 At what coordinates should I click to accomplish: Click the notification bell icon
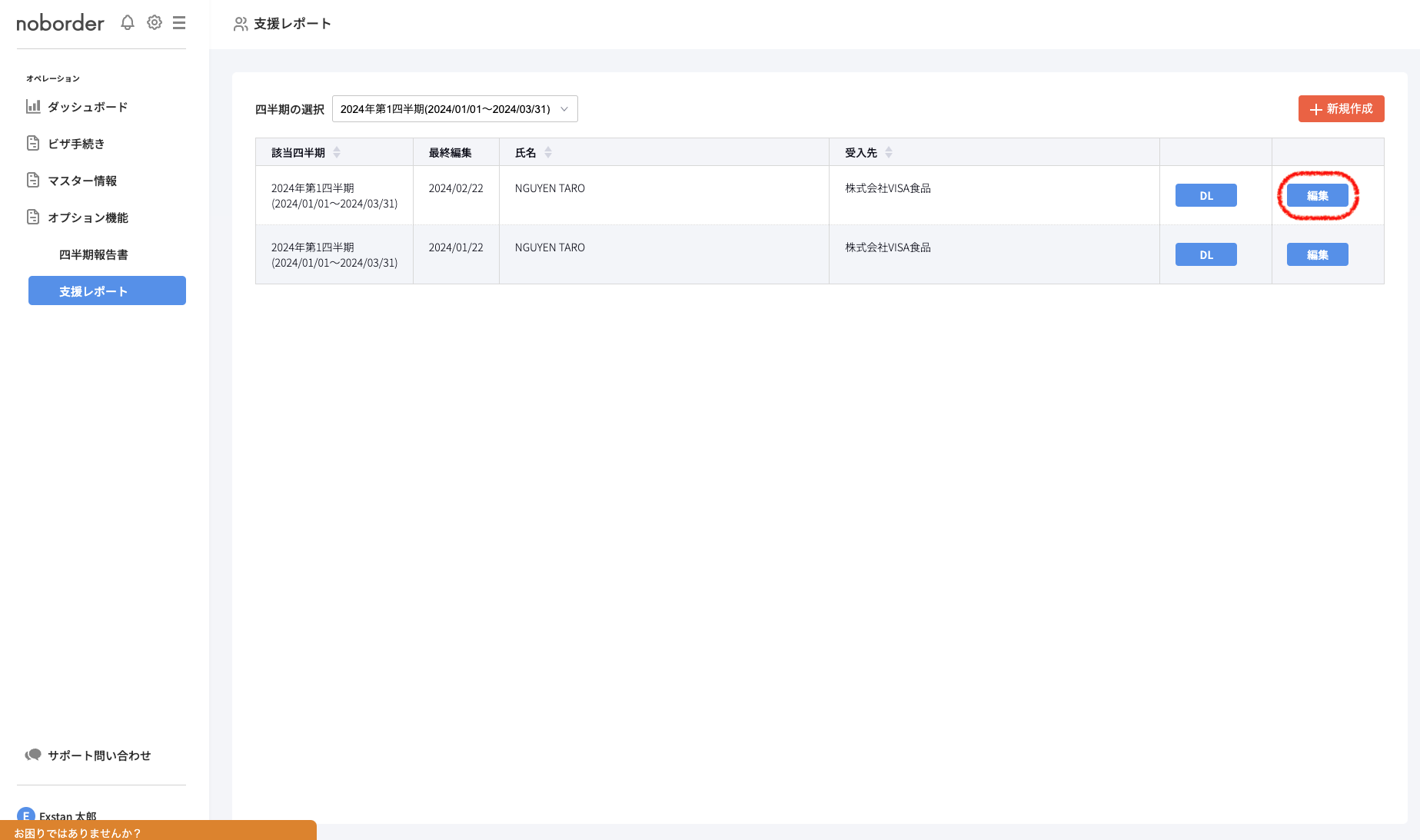(128, 23)
